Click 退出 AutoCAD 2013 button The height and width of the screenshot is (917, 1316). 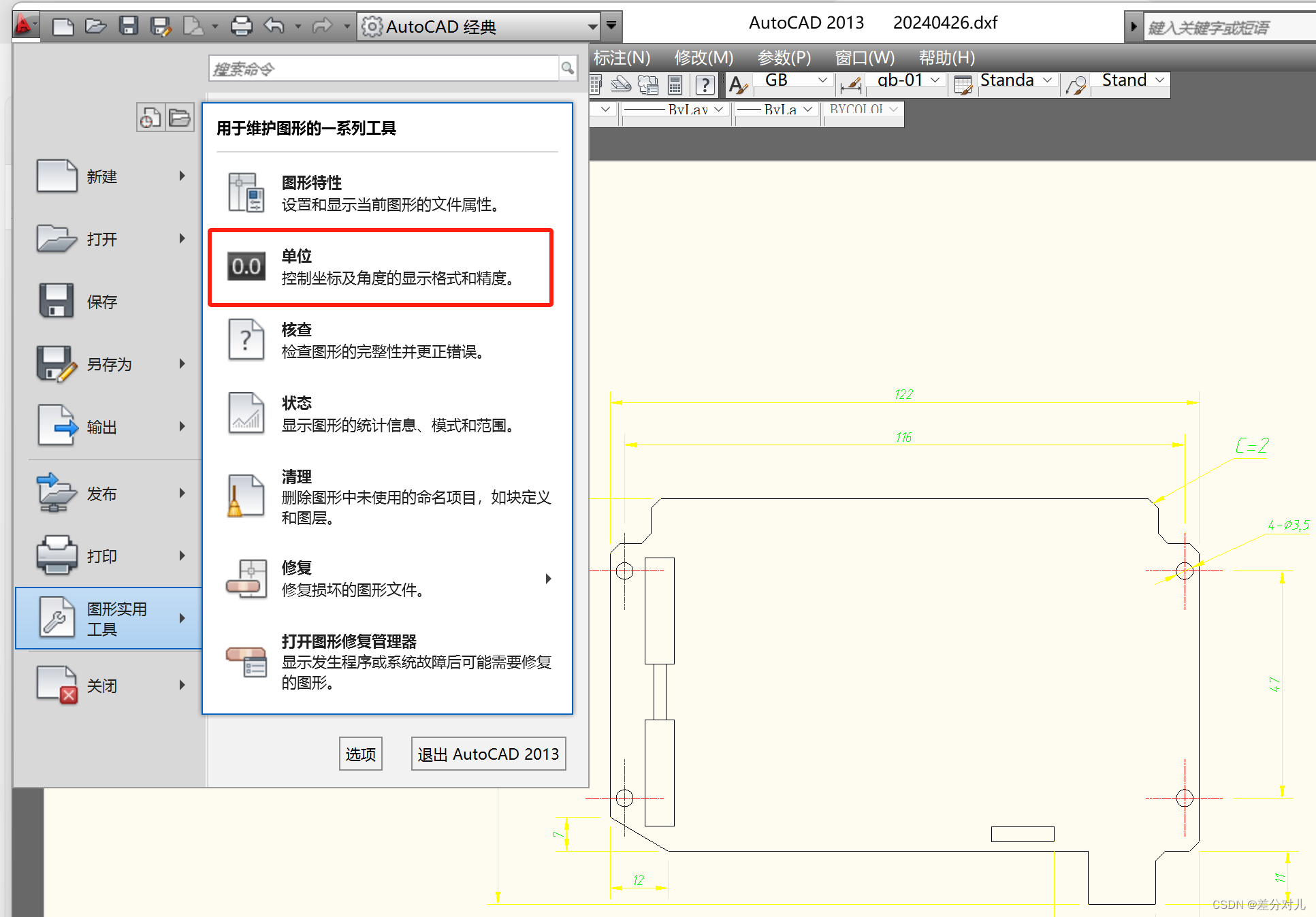click(488, 754)
